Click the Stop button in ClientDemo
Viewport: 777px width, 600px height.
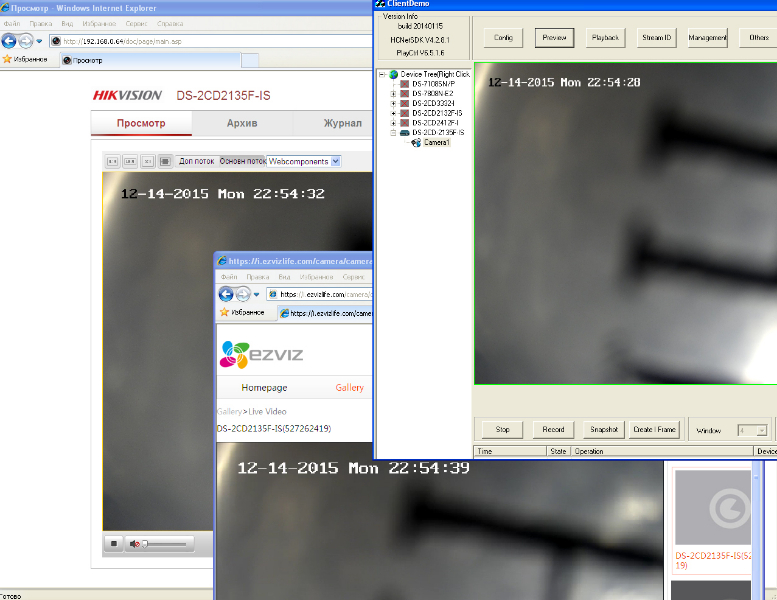(502, 430)
